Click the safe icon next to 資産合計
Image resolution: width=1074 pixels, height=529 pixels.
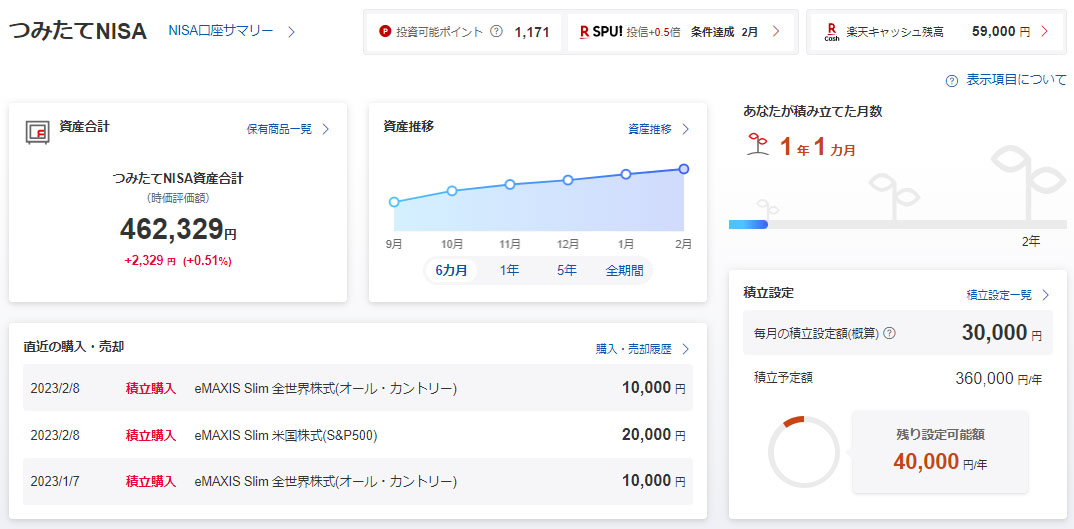pos(38,132)
